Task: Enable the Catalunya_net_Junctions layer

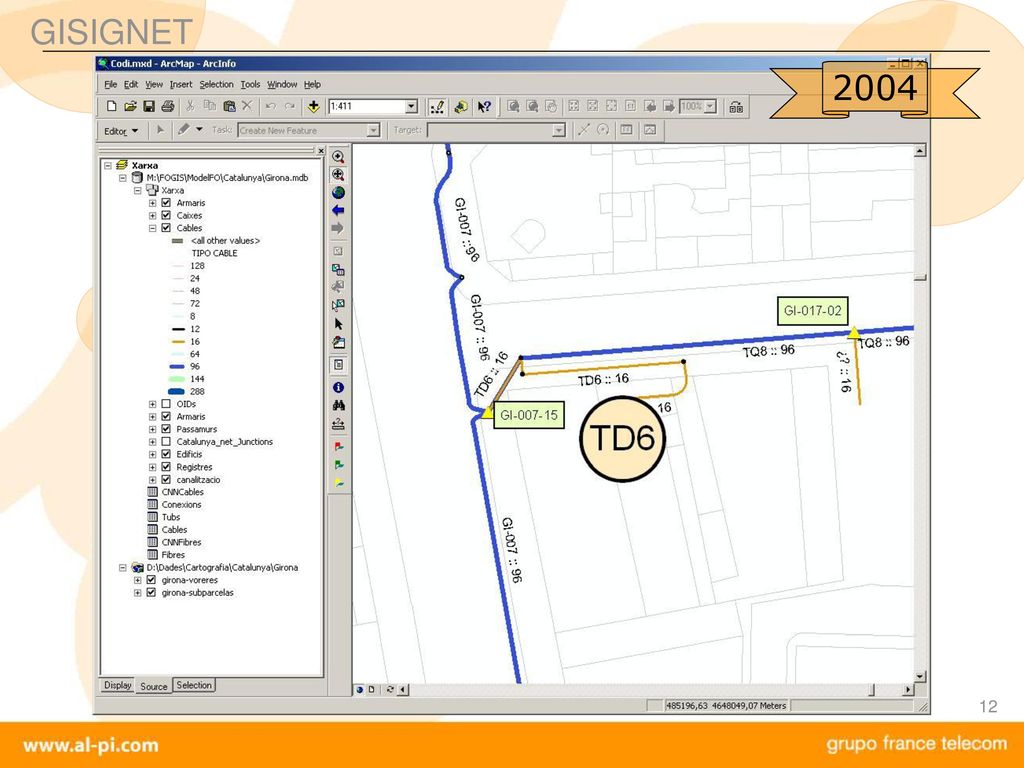Action: 166,441
